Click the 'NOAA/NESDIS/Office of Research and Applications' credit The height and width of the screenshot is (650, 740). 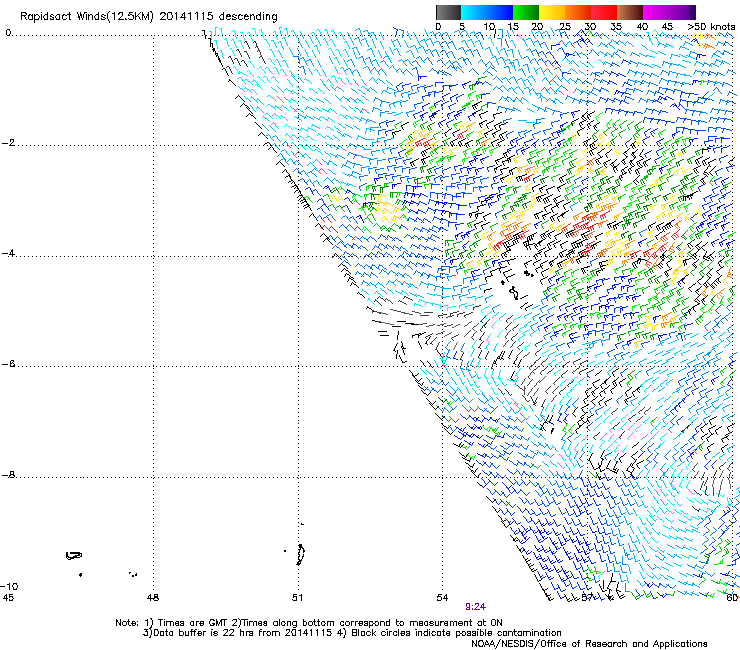589,644
